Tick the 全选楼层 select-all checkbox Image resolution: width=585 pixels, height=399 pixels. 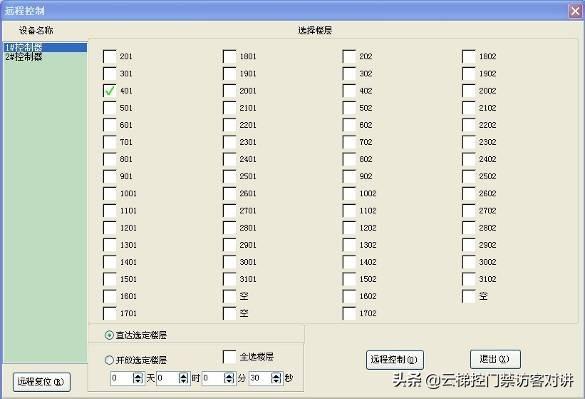229,356
